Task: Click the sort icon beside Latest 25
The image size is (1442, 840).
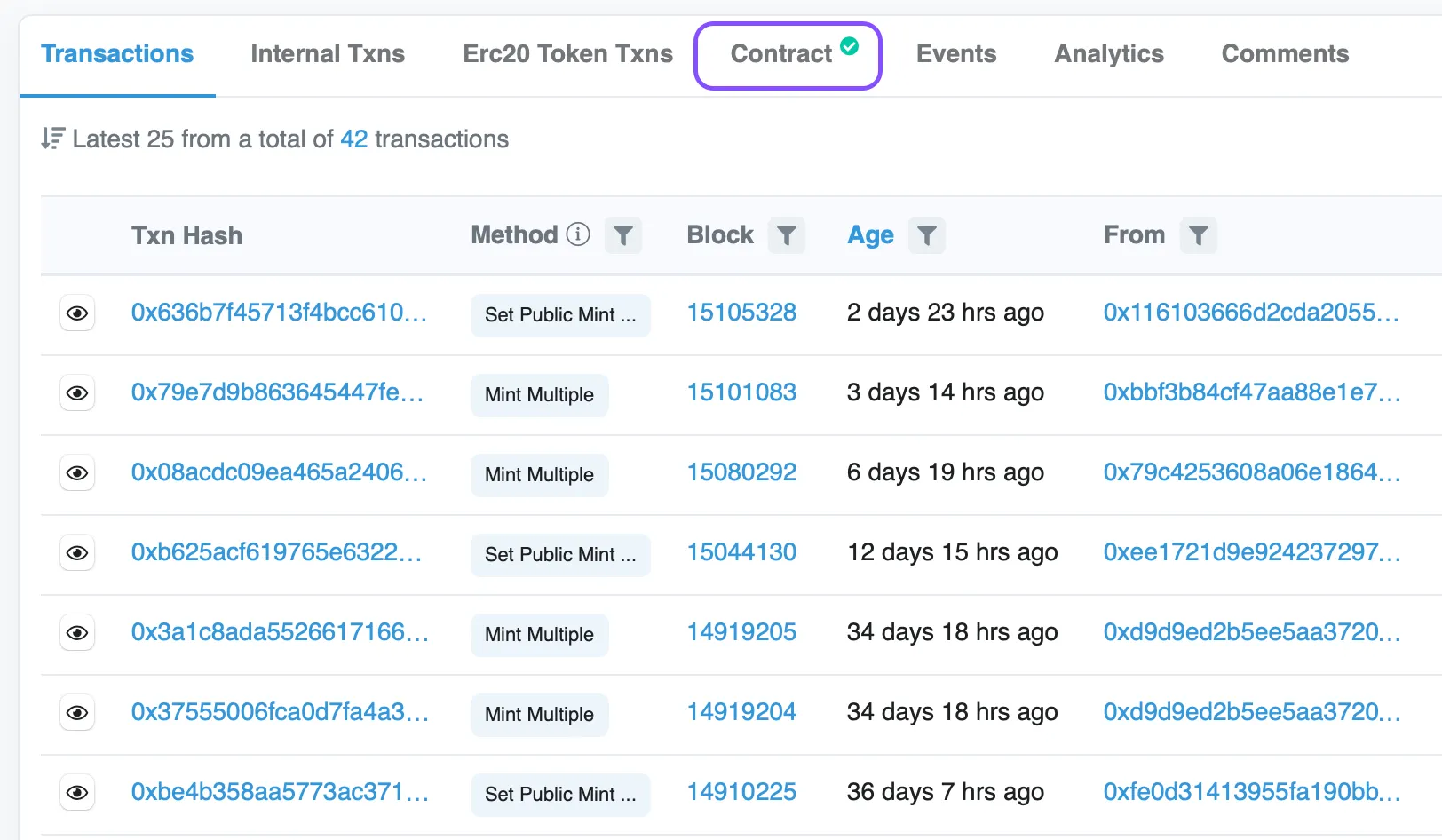Action: 52,139
